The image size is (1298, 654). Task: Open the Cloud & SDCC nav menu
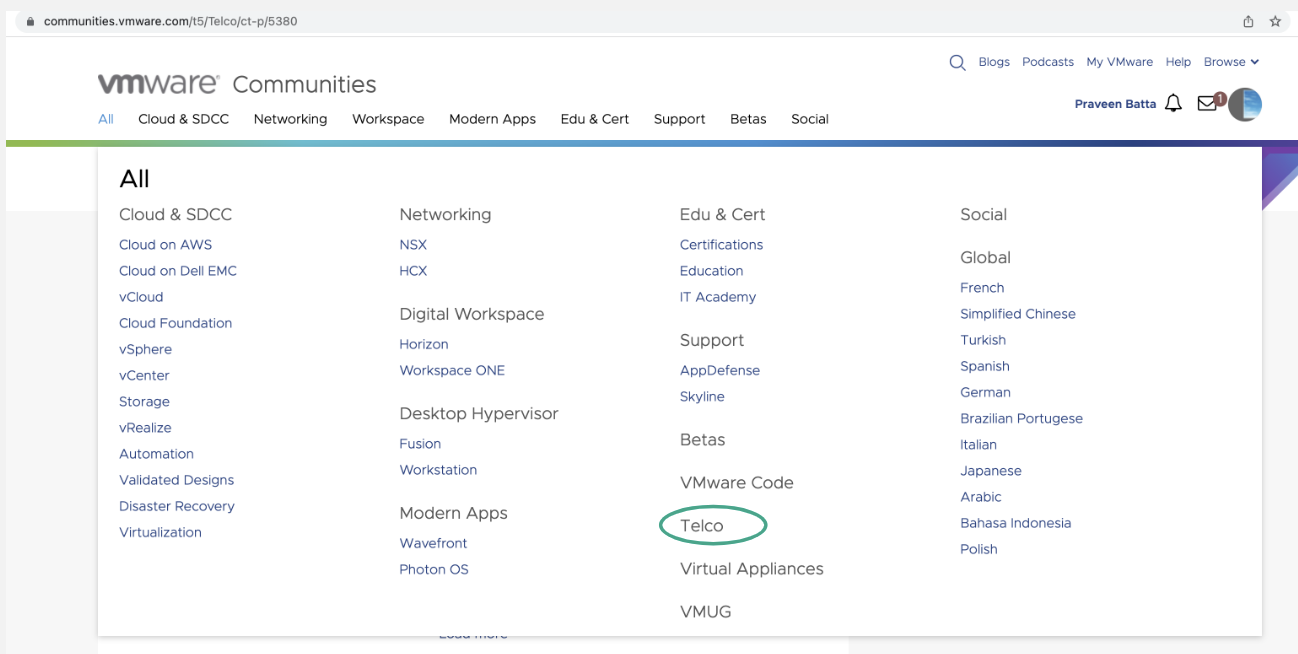pyautogui.click(x=183, y=119)
